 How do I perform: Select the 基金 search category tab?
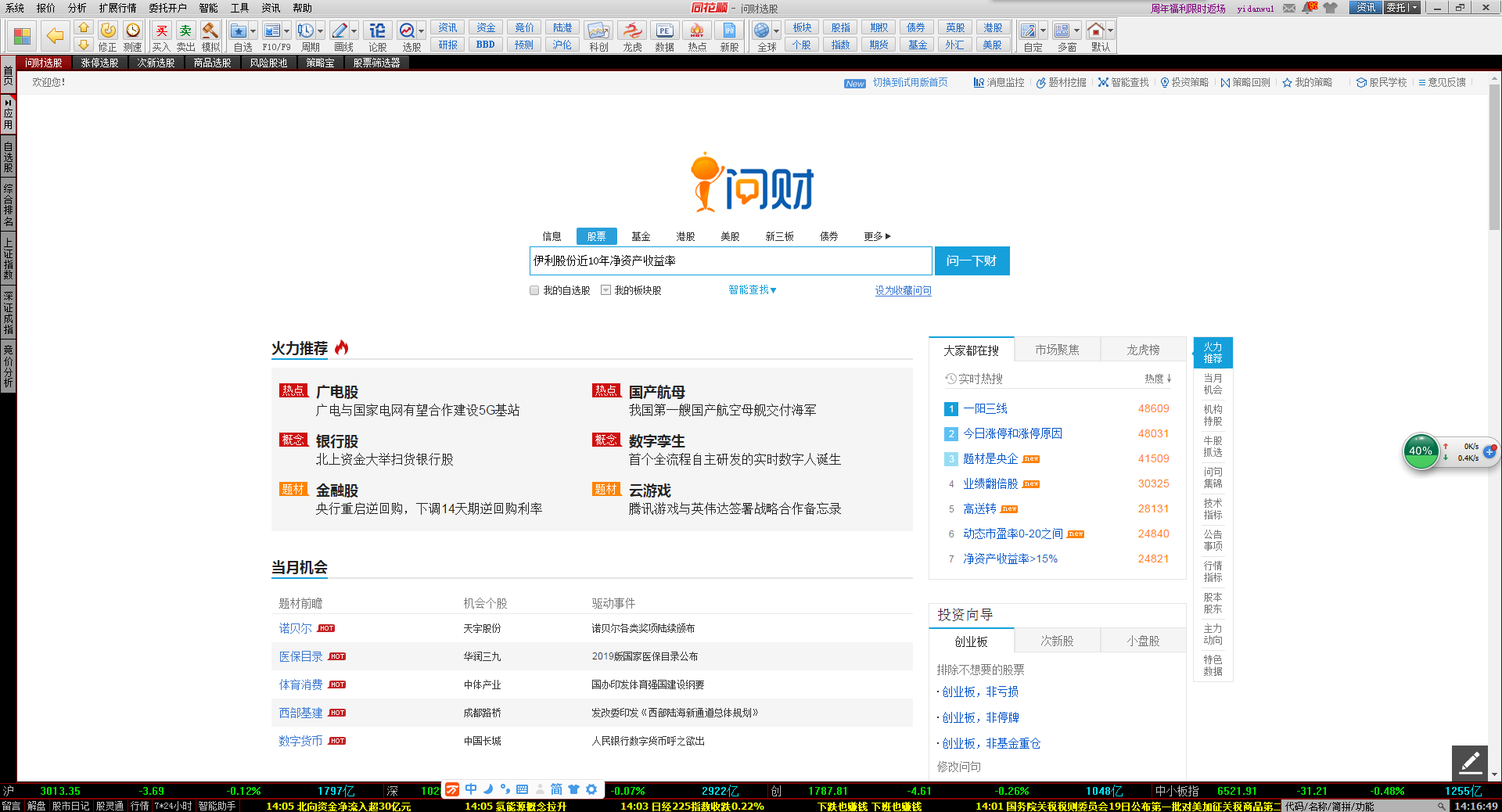point(641,236)
